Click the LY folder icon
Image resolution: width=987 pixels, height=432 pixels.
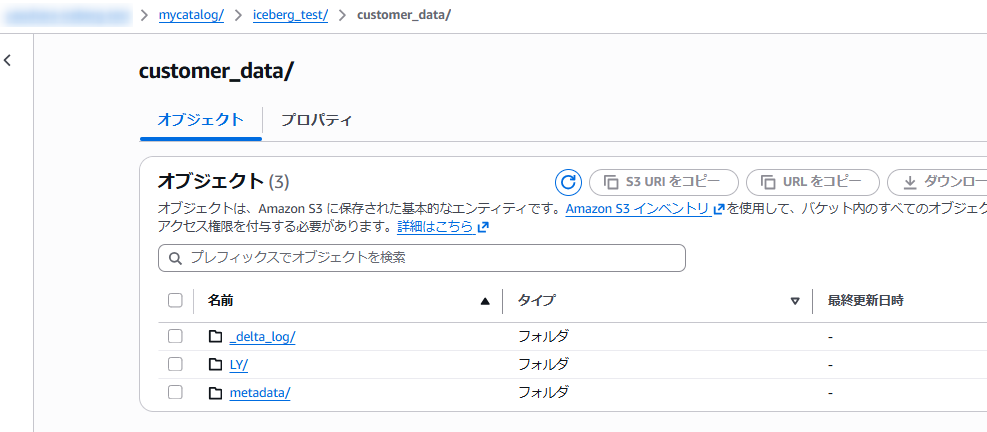click(215, 364)
